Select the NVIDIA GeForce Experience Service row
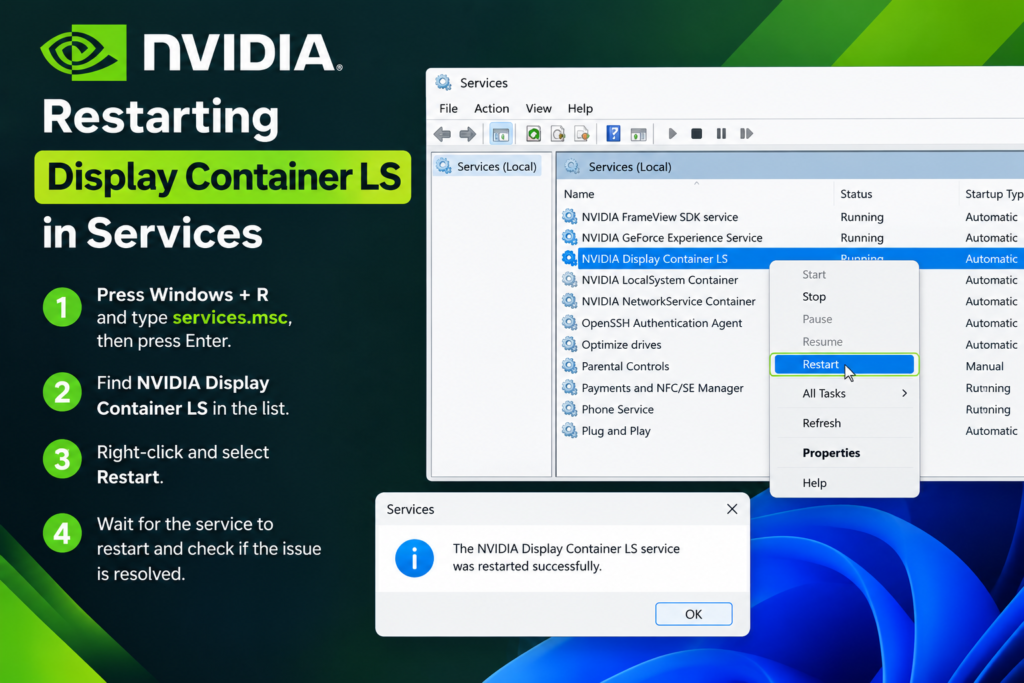The image size is (1024, 683). (x=792, y=238)
